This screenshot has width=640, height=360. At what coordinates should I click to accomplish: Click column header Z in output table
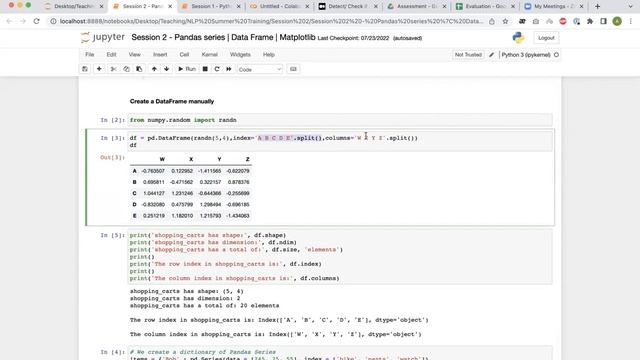tap(247, 159)
